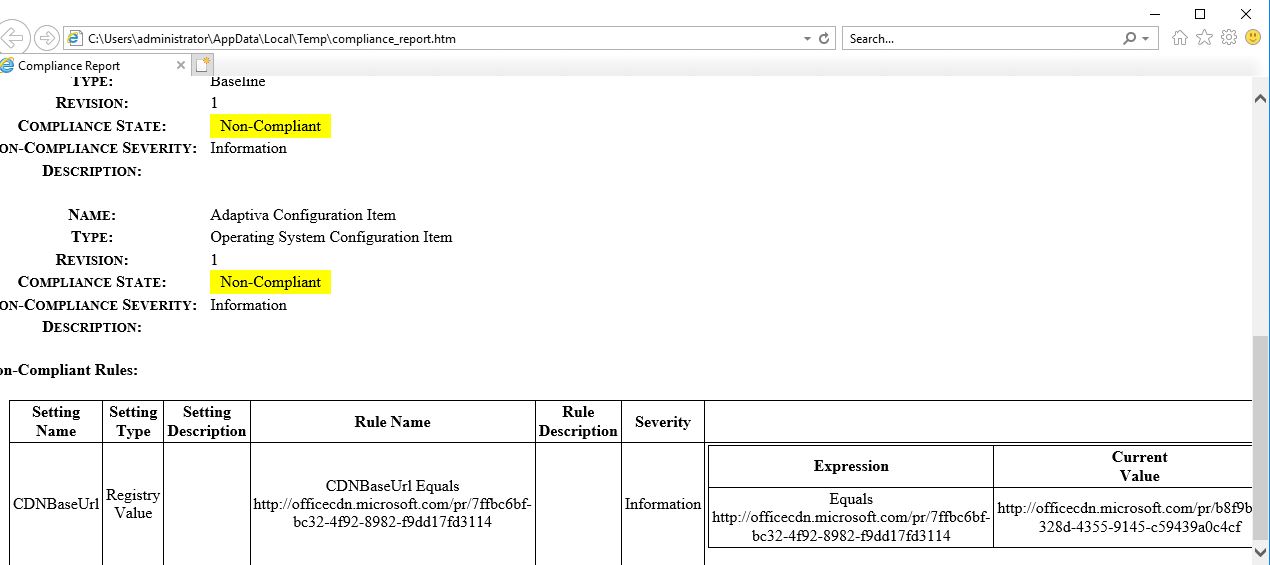Screen dimensions: 1270x565
Task: Open a new tab button
Action: point(203,65)
